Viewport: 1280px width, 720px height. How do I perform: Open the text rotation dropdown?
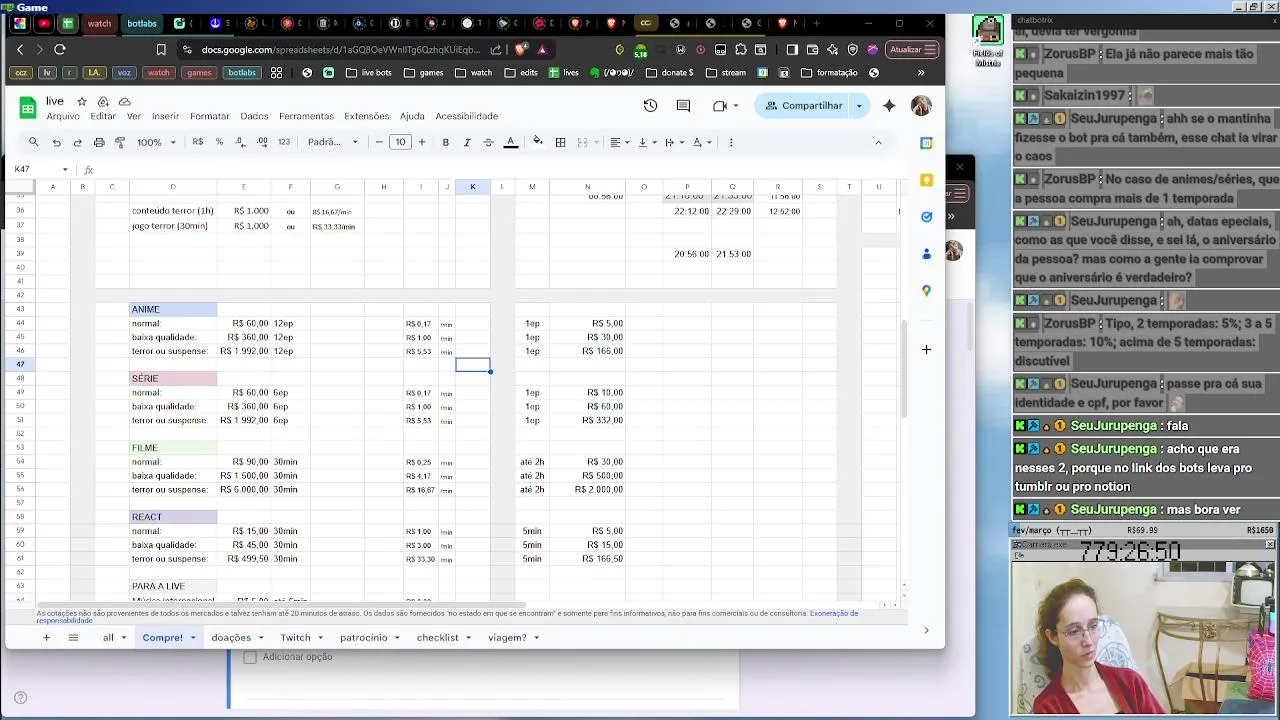(x=701, y=142)
